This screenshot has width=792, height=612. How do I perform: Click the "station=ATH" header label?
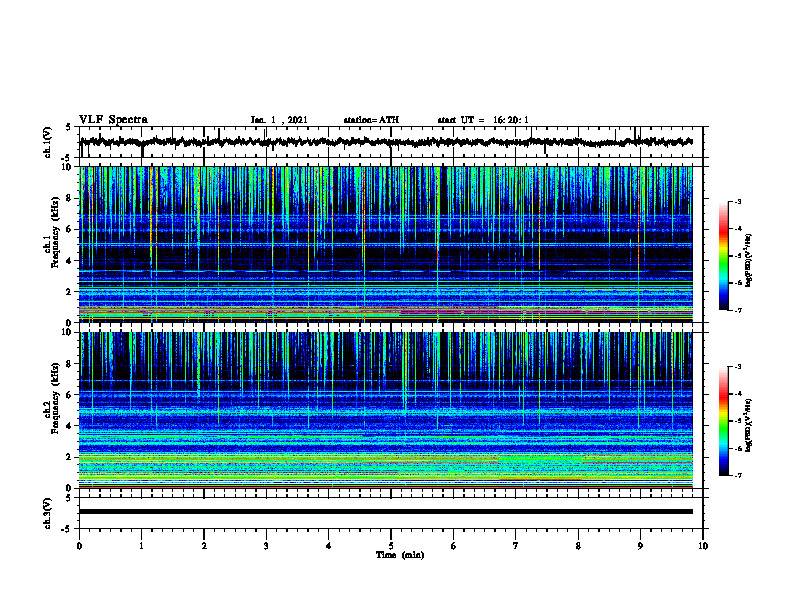371,120
